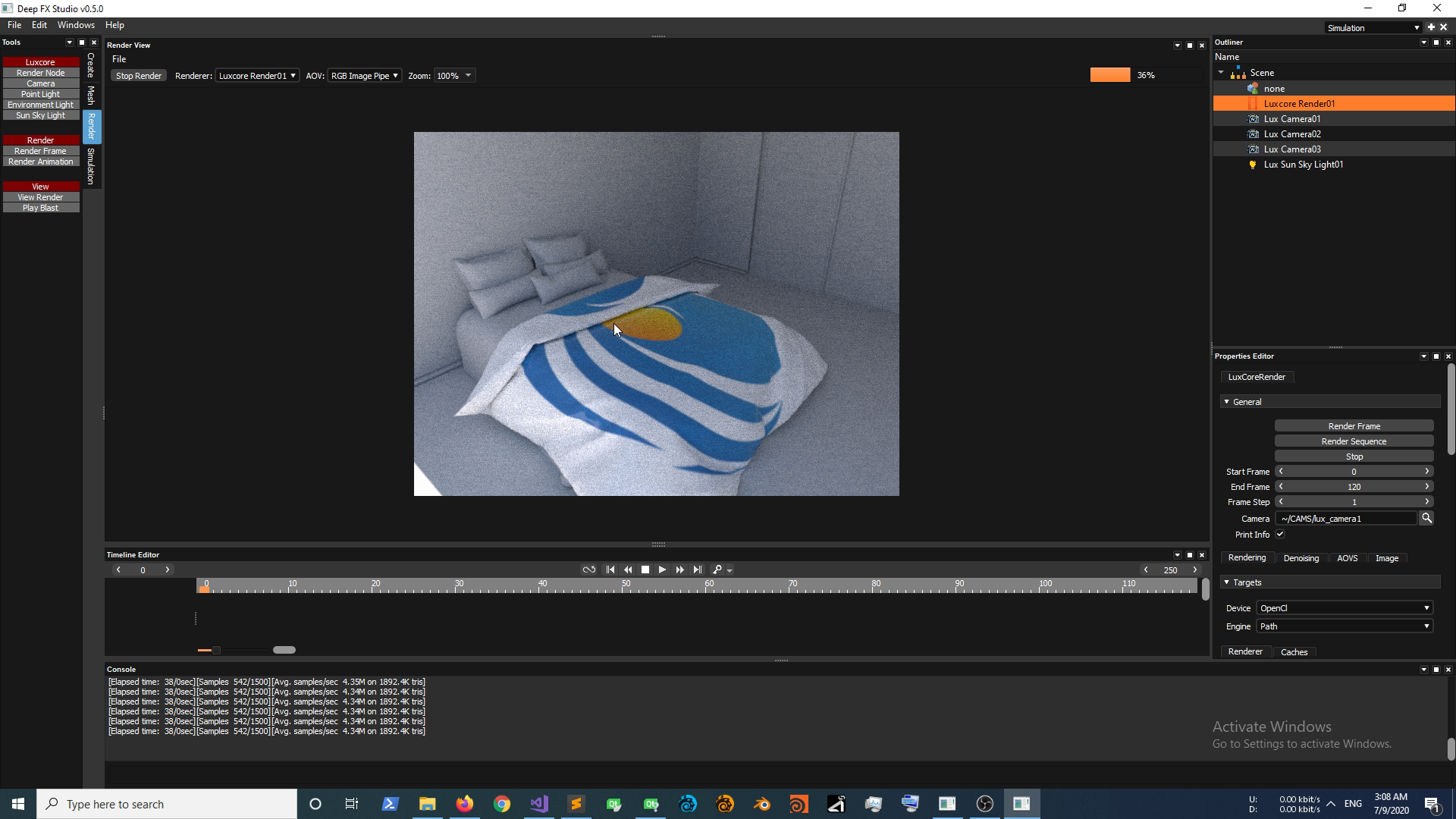
Task: Jump to the first frame in timeline
Action: point(610,570)
